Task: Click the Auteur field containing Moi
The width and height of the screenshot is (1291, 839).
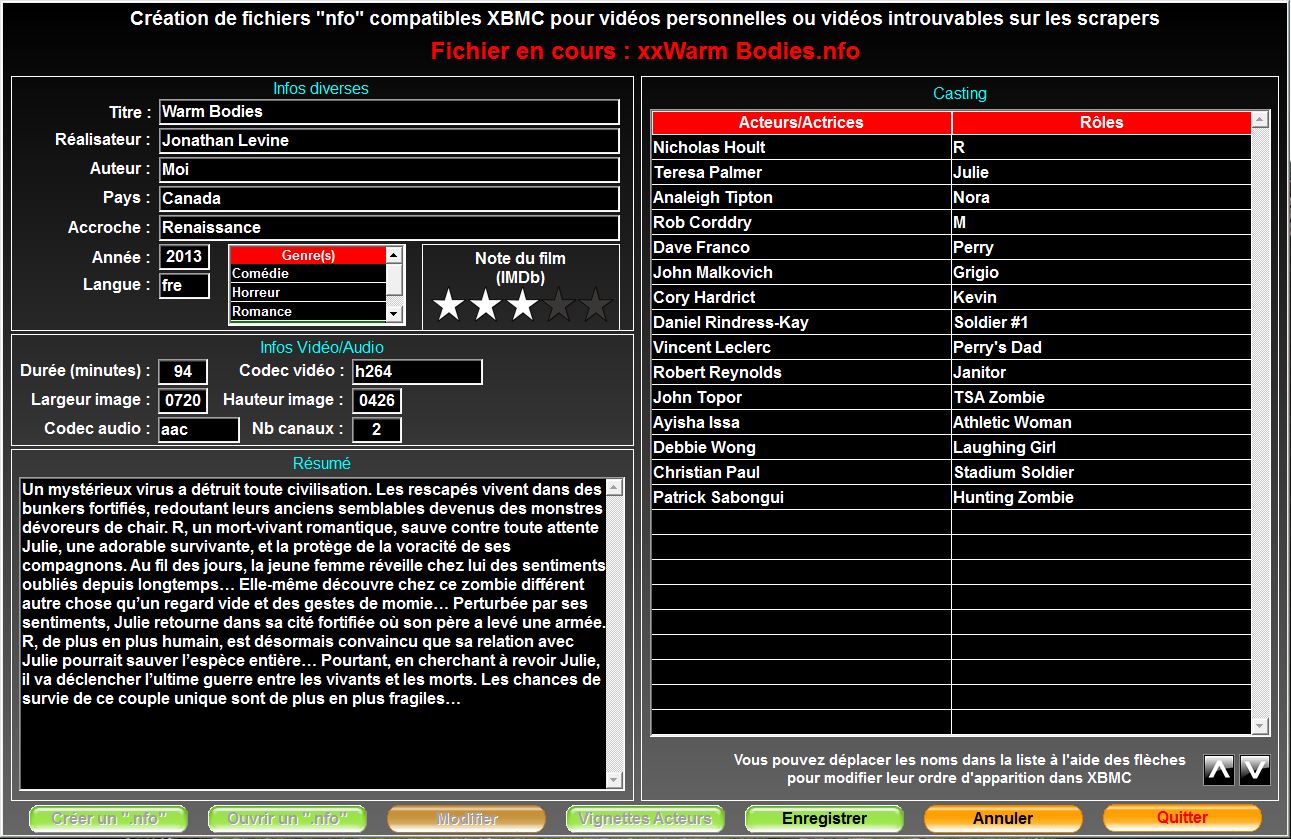Action: 389,170
